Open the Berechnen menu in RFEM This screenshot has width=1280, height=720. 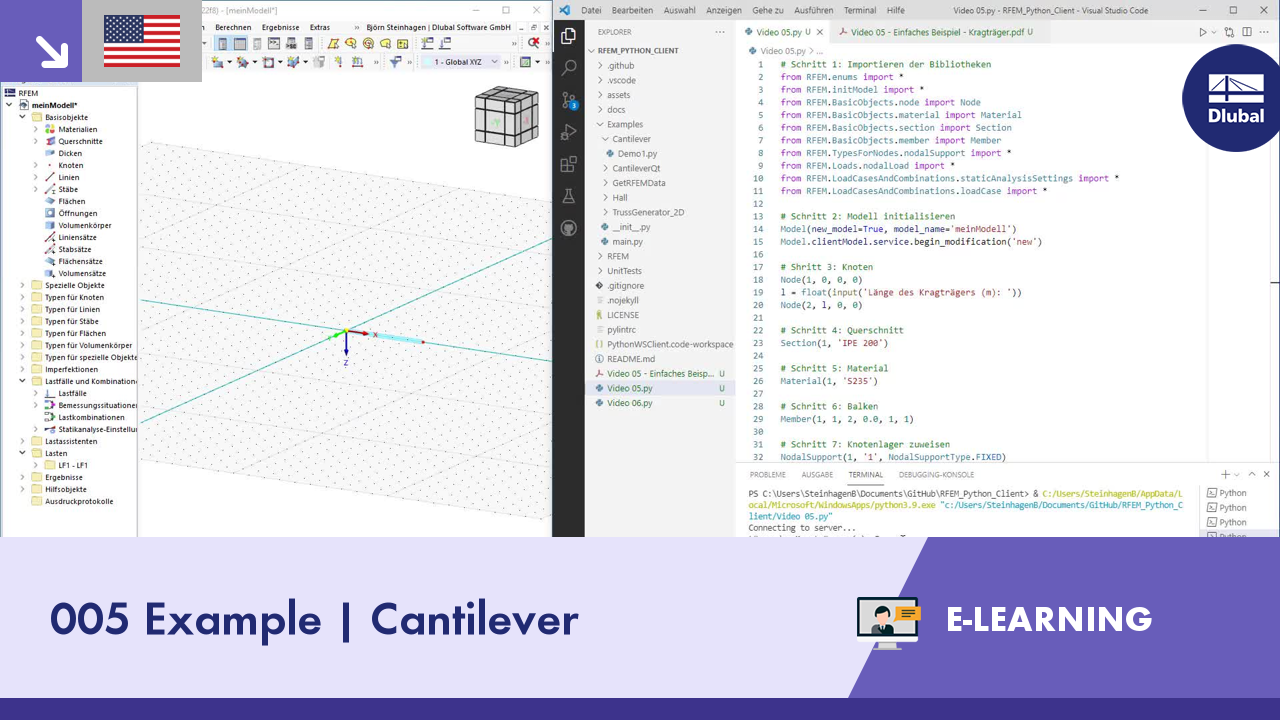pyautogui.click(x=233, y=27)
